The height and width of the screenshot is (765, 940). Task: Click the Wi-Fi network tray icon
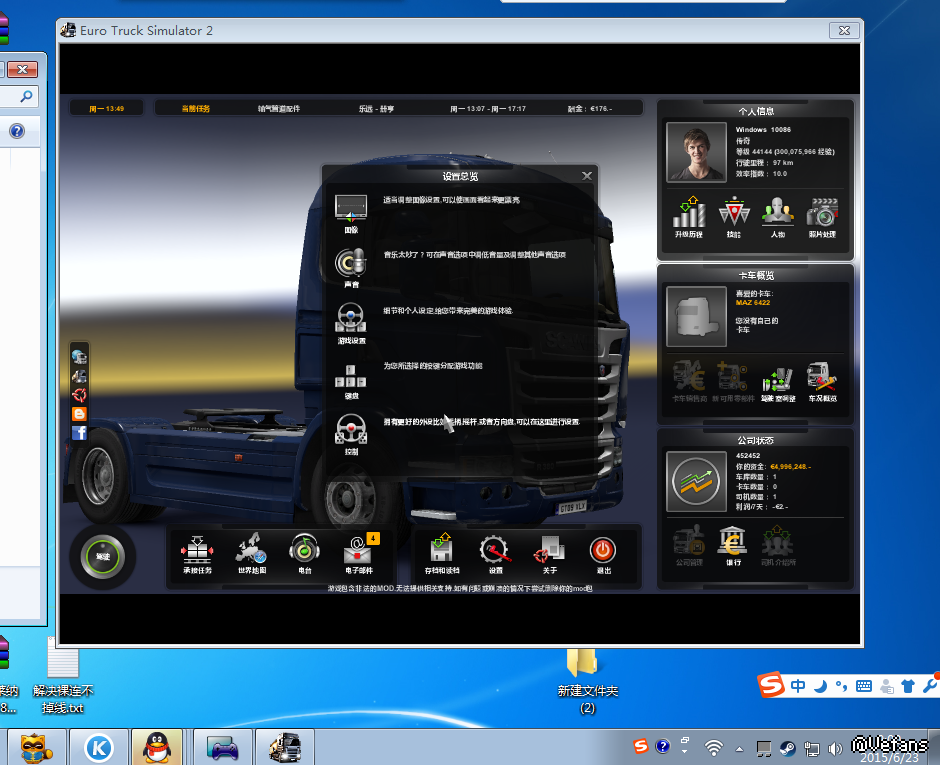coord(713,748)
